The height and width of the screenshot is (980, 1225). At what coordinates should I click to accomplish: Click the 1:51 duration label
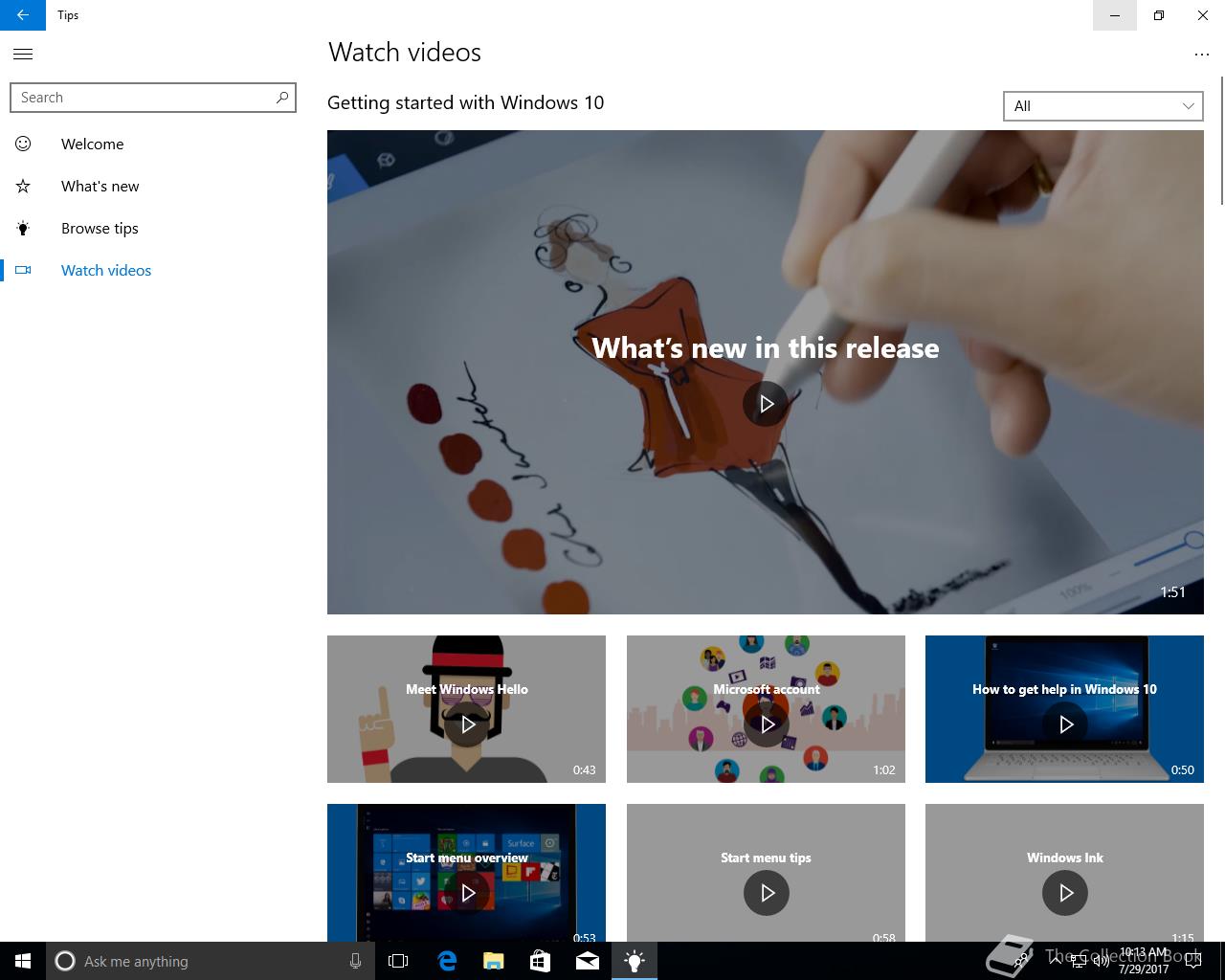click(1172, 591)
